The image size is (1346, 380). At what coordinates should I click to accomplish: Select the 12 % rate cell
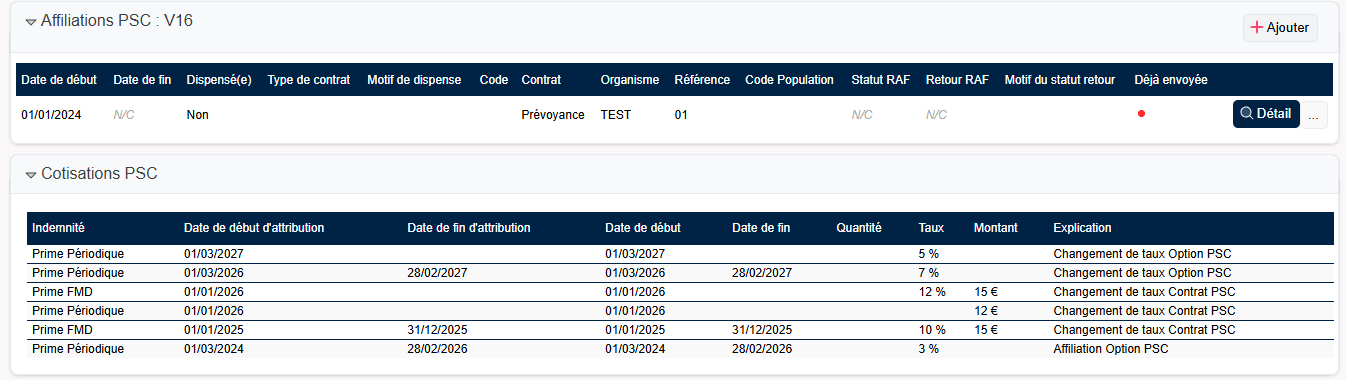tap(932, 292)
